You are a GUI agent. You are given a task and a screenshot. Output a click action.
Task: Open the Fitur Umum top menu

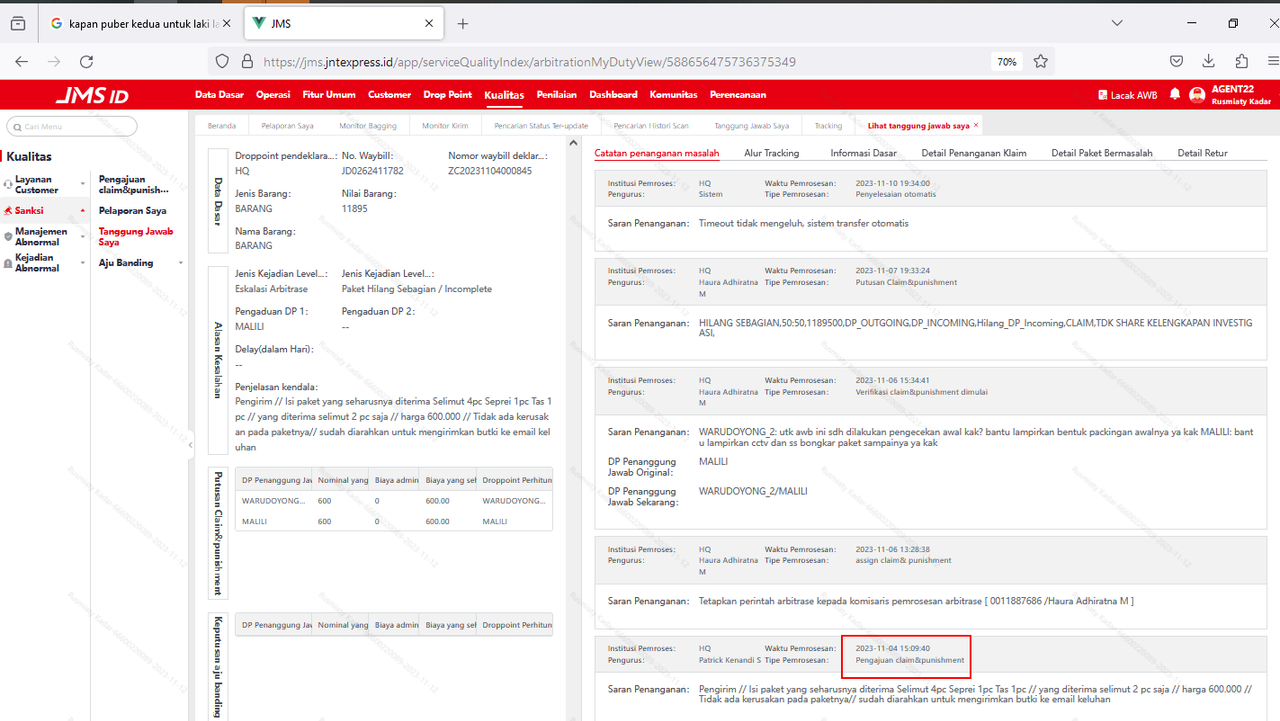[329, 95]
